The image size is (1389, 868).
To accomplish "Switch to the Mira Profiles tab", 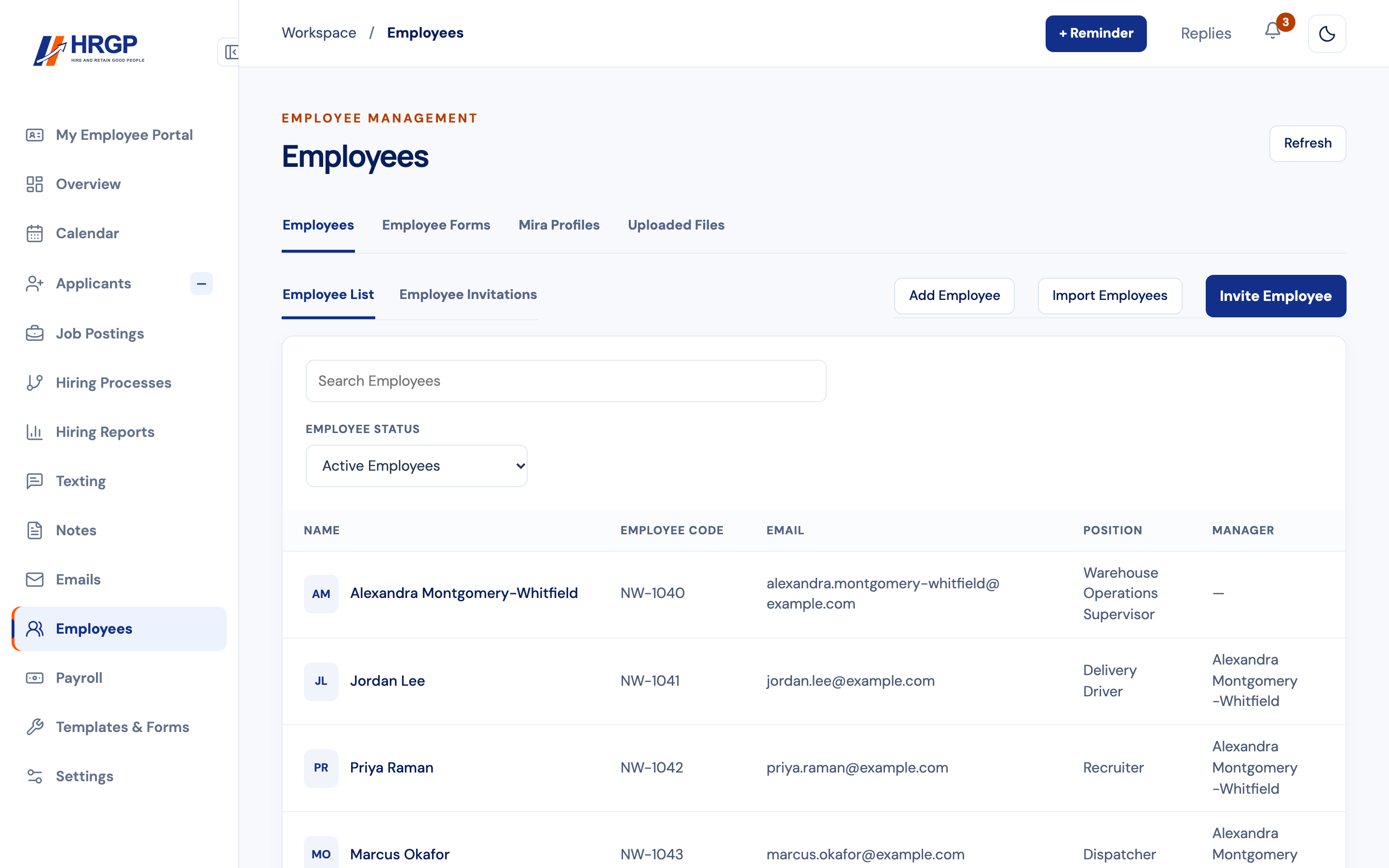I will [x=558, y=225].
